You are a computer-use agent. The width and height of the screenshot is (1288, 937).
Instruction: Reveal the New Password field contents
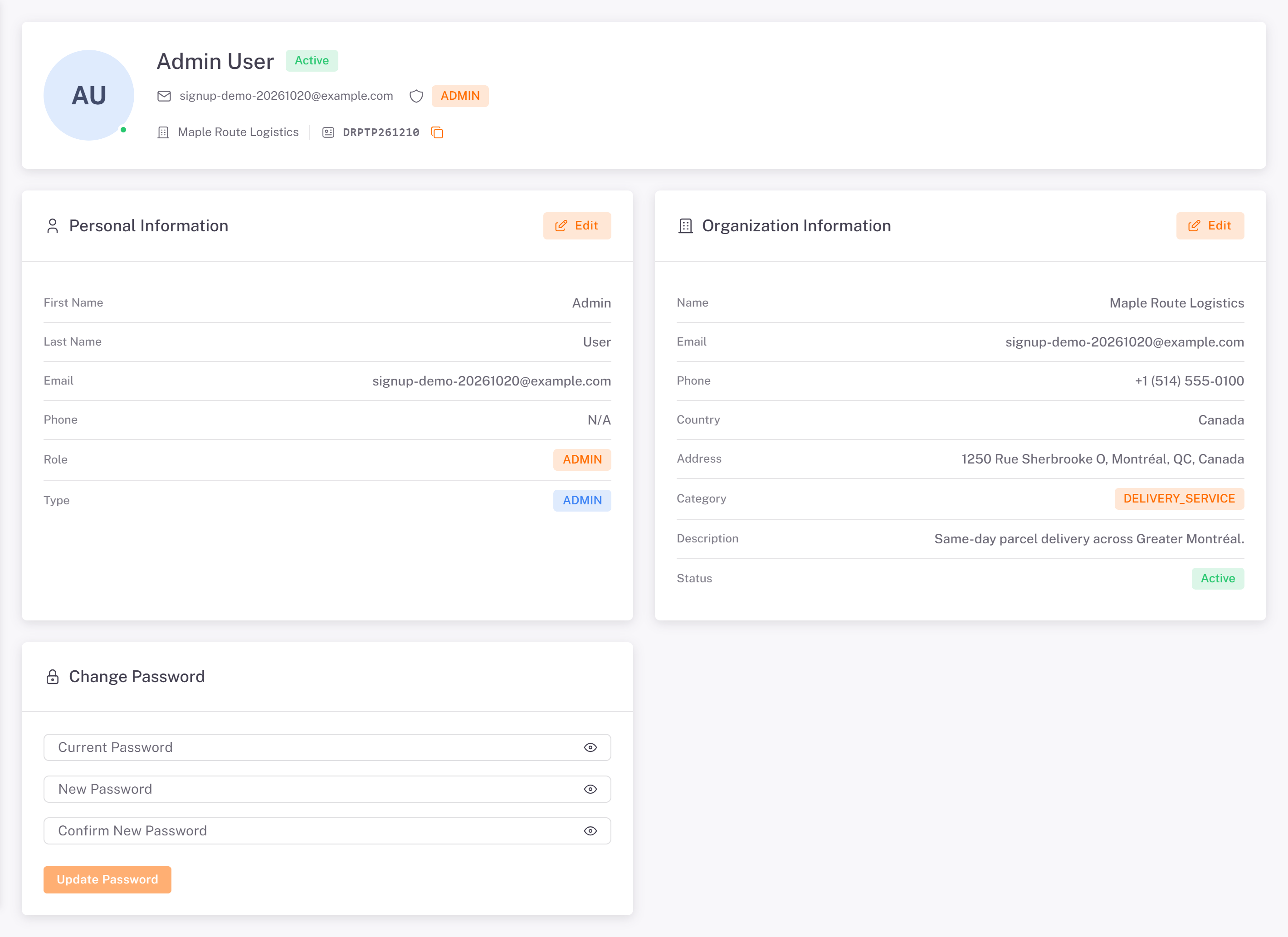(x=590, y=789)
